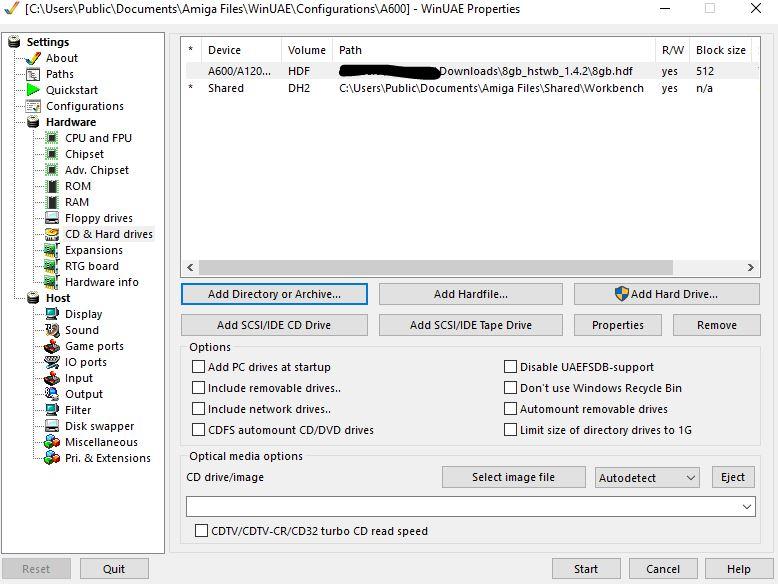Start the emulation
778x584 pixels.
586,569
